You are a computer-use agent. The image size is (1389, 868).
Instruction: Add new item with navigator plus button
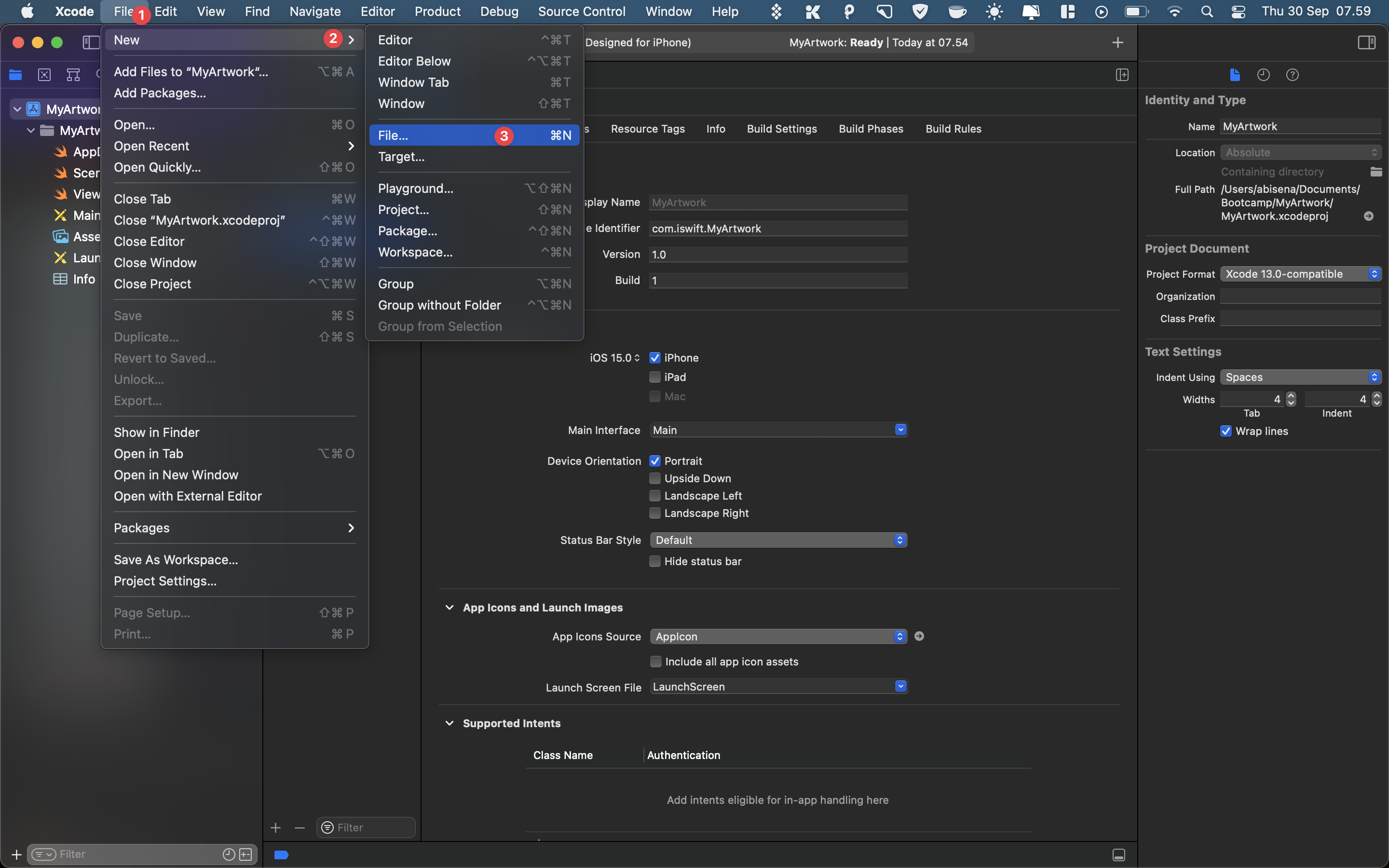pos(17,854)
